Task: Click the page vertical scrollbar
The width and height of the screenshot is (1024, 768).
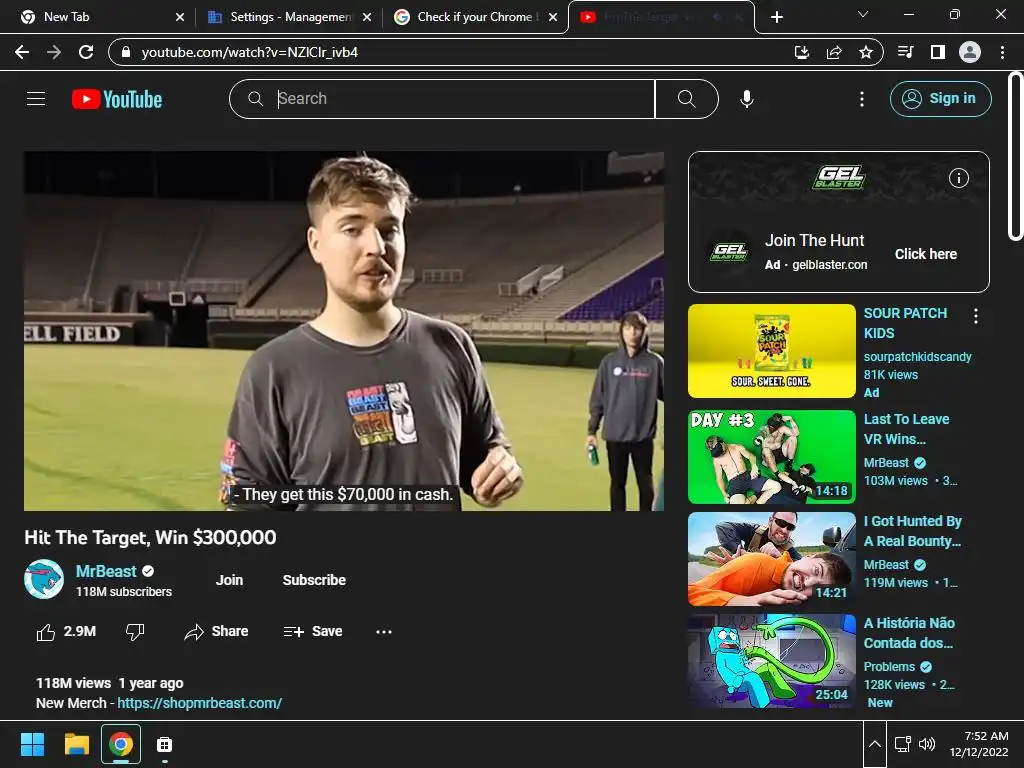Action: [1016, 157]
